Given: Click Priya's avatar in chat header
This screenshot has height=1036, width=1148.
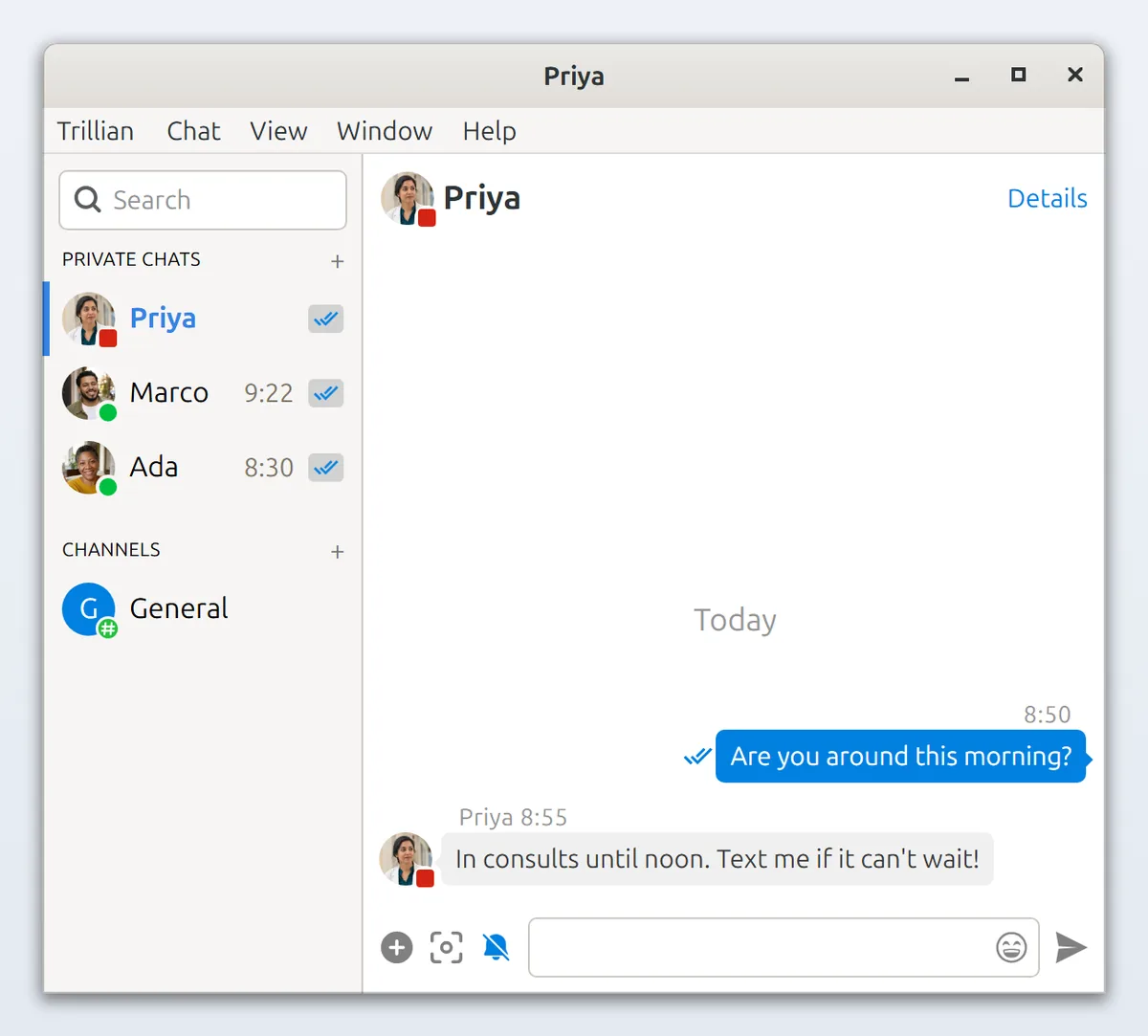Looking at the screenshot, I should coord(408,198).
